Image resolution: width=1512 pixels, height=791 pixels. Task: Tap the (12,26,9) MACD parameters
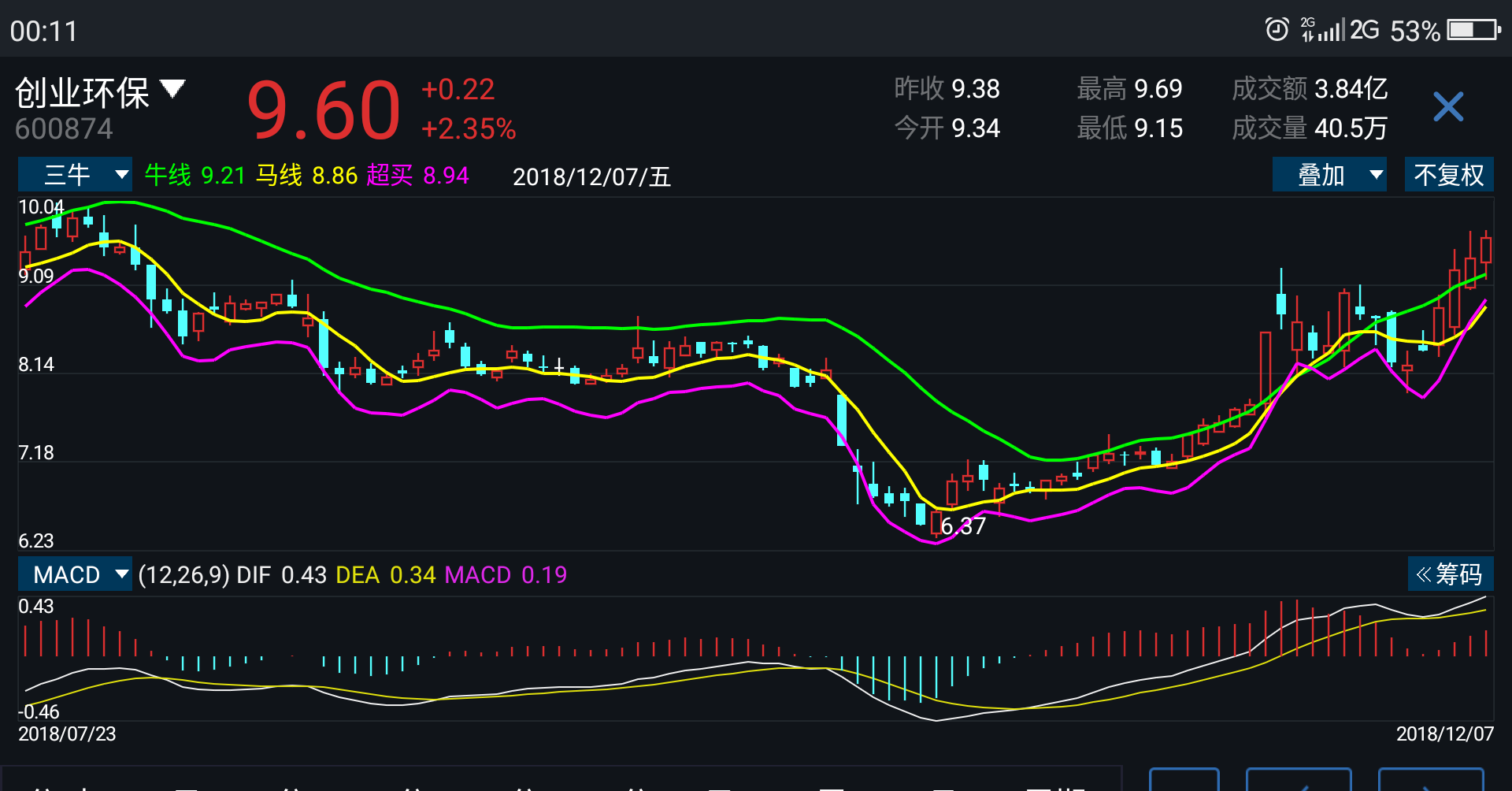pos(183,575)
